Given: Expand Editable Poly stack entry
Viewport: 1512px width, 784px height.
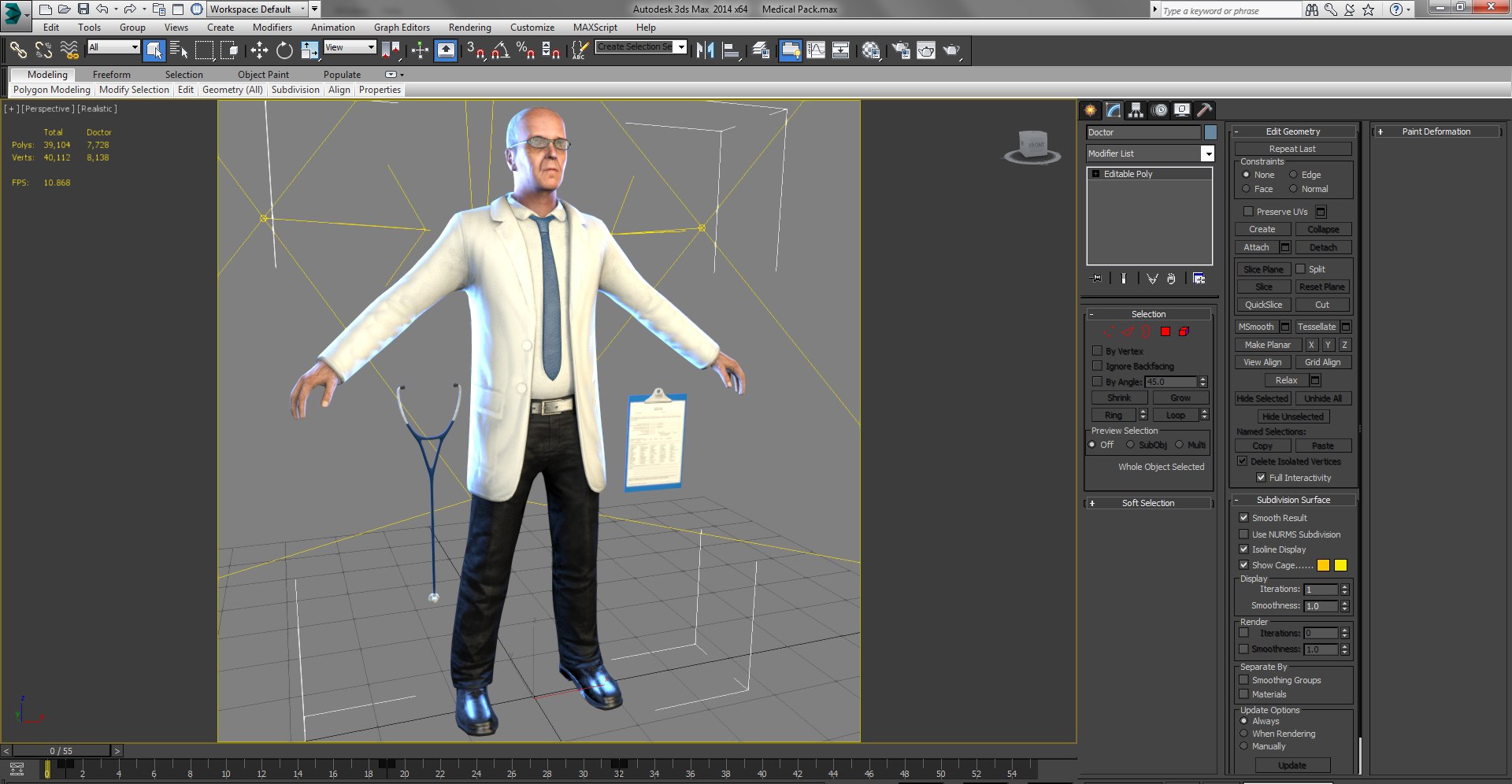Looking at the screenshot, I should coord(1095,174).
